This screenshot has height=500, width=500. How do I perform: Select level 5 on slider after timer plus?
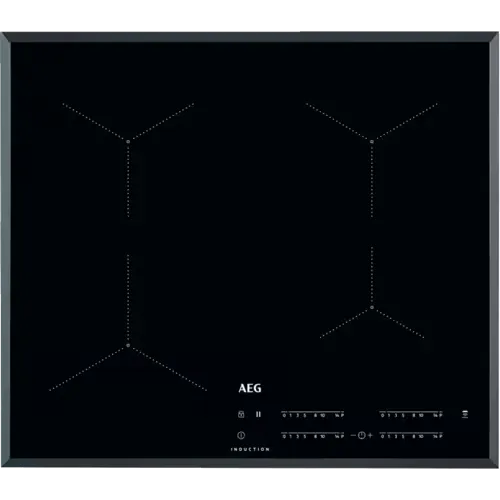[403, 436]
